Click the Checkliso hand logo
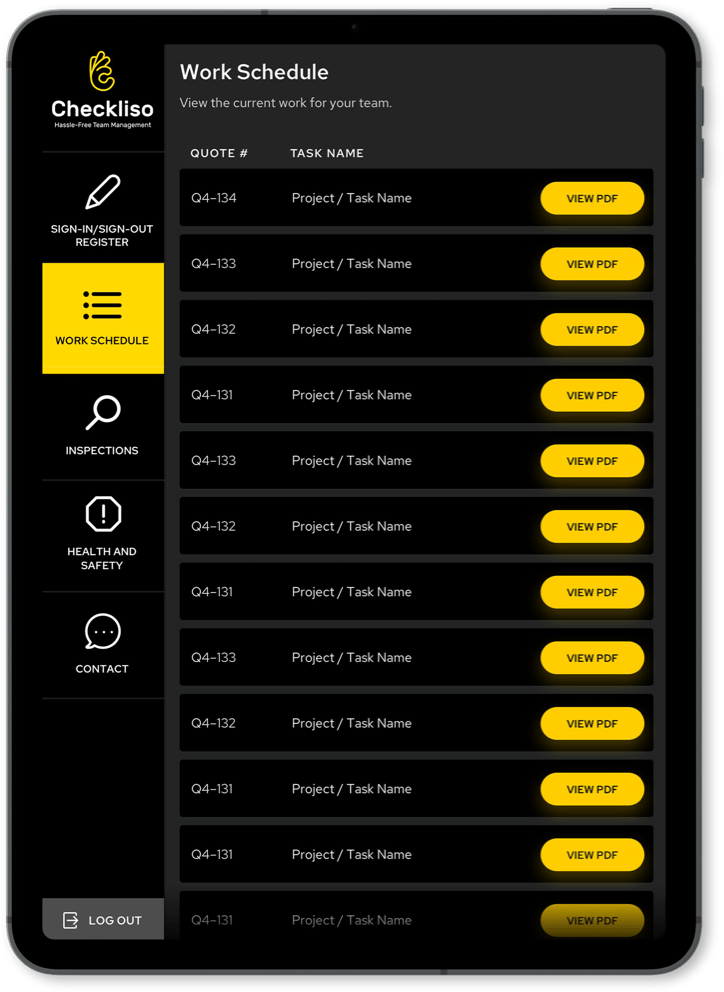The image size is (724, 992). pyautogui.click(x=101, y=71)
